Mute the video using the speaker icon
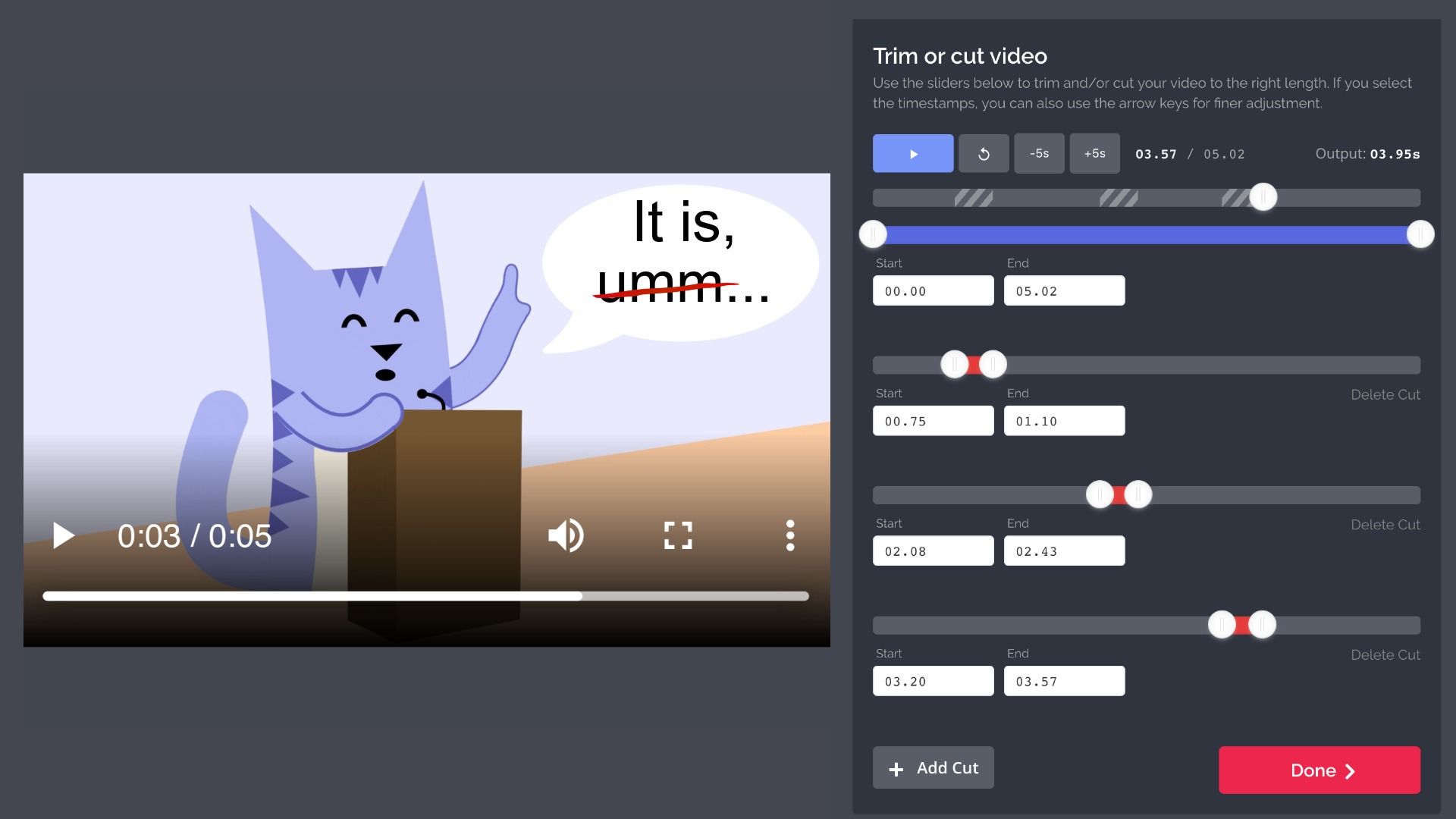Viewport: 1456px width, 819px height. click(566, 535)
